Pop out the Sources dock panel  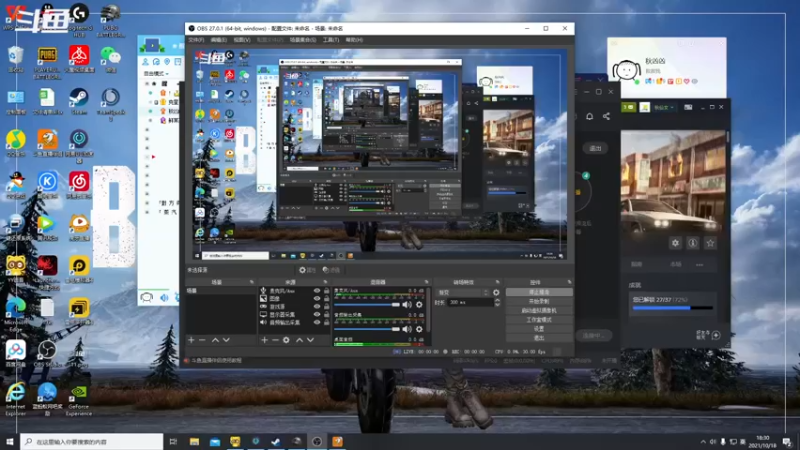[x=325, y=282]
